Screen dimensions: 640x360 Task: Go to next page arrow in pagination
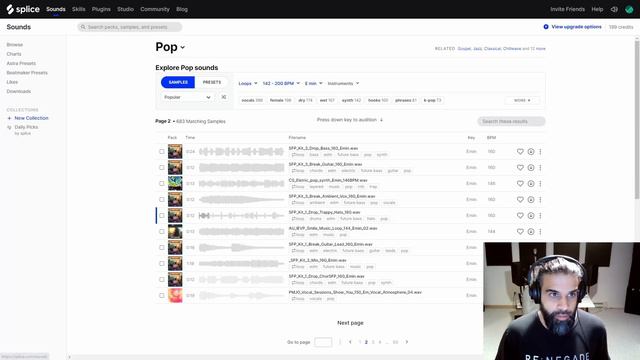pos(407,342)
